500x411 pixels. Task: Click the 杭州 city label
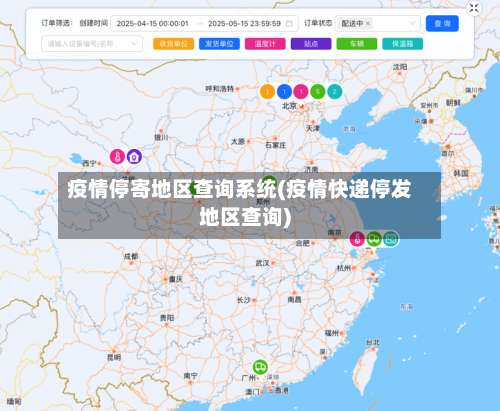point(344,268)
